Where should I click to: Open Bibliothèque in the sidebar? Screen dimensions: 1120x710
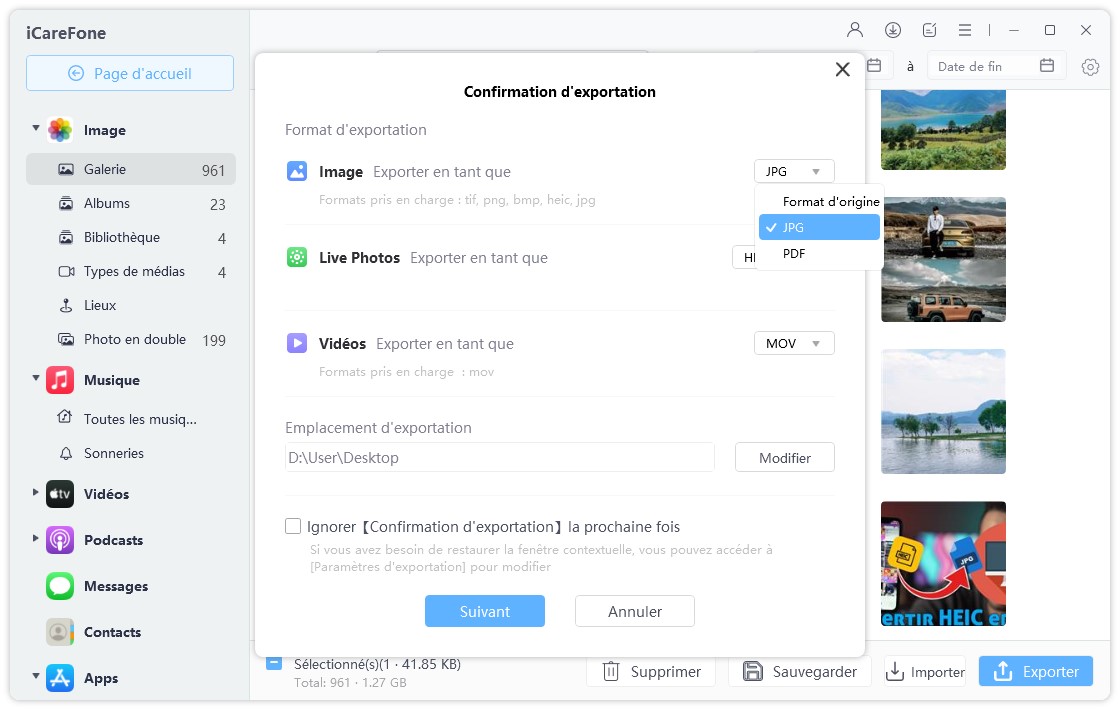tap(131, 237)
